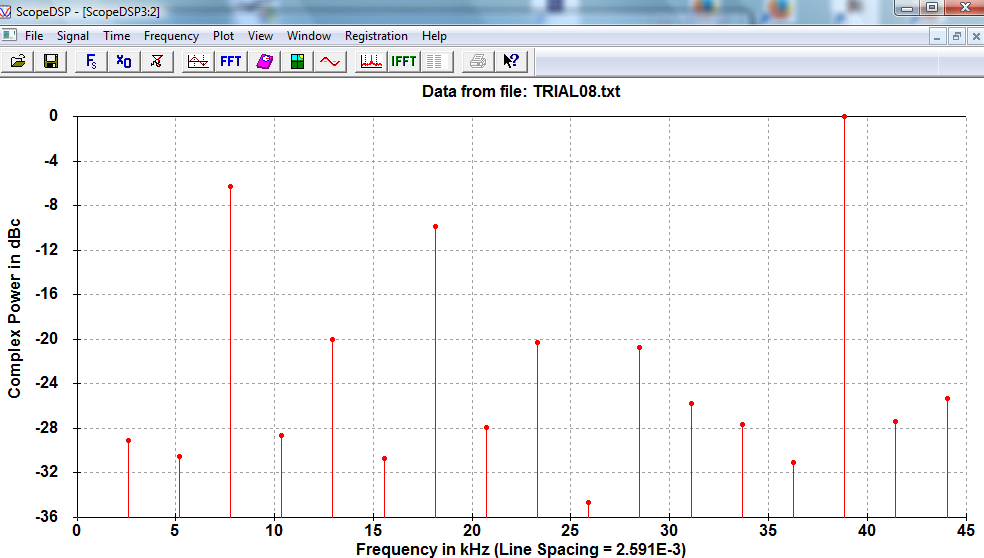984x558 pixels.
Task: Expand the Frequency menu
Action: 171,36
